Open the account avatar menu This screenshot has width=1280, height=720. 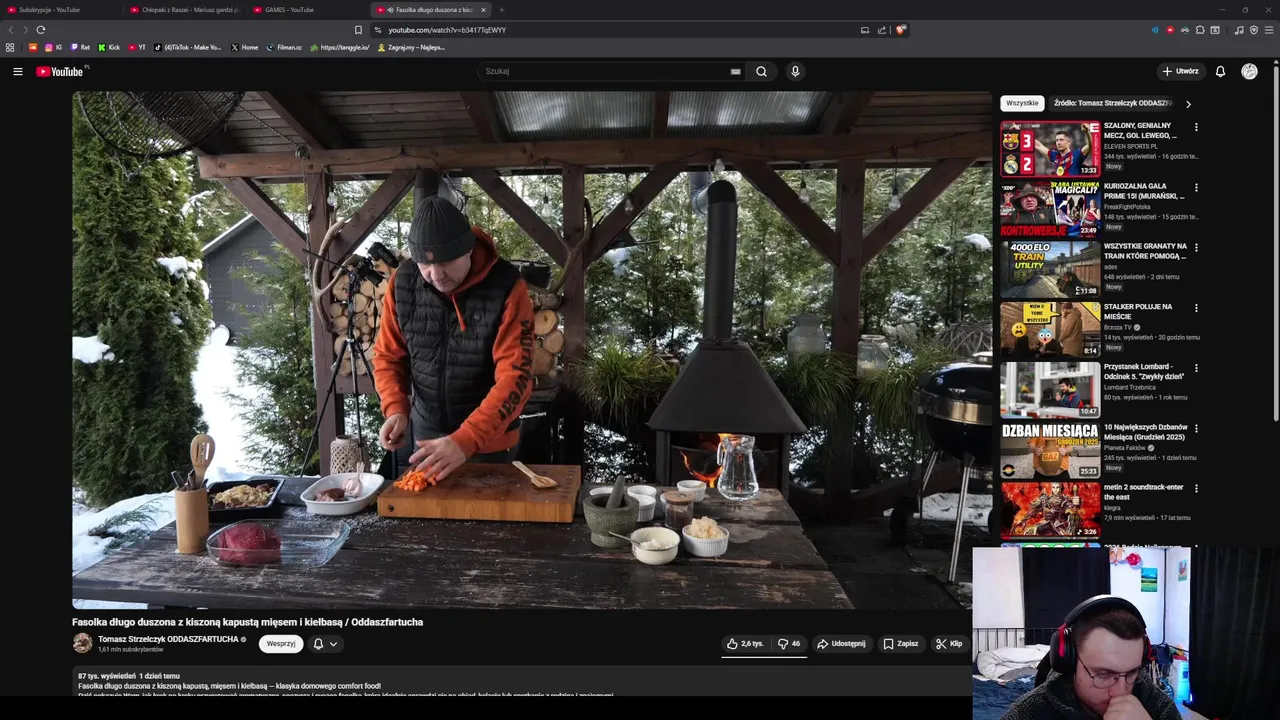(x=1249, y=71)
